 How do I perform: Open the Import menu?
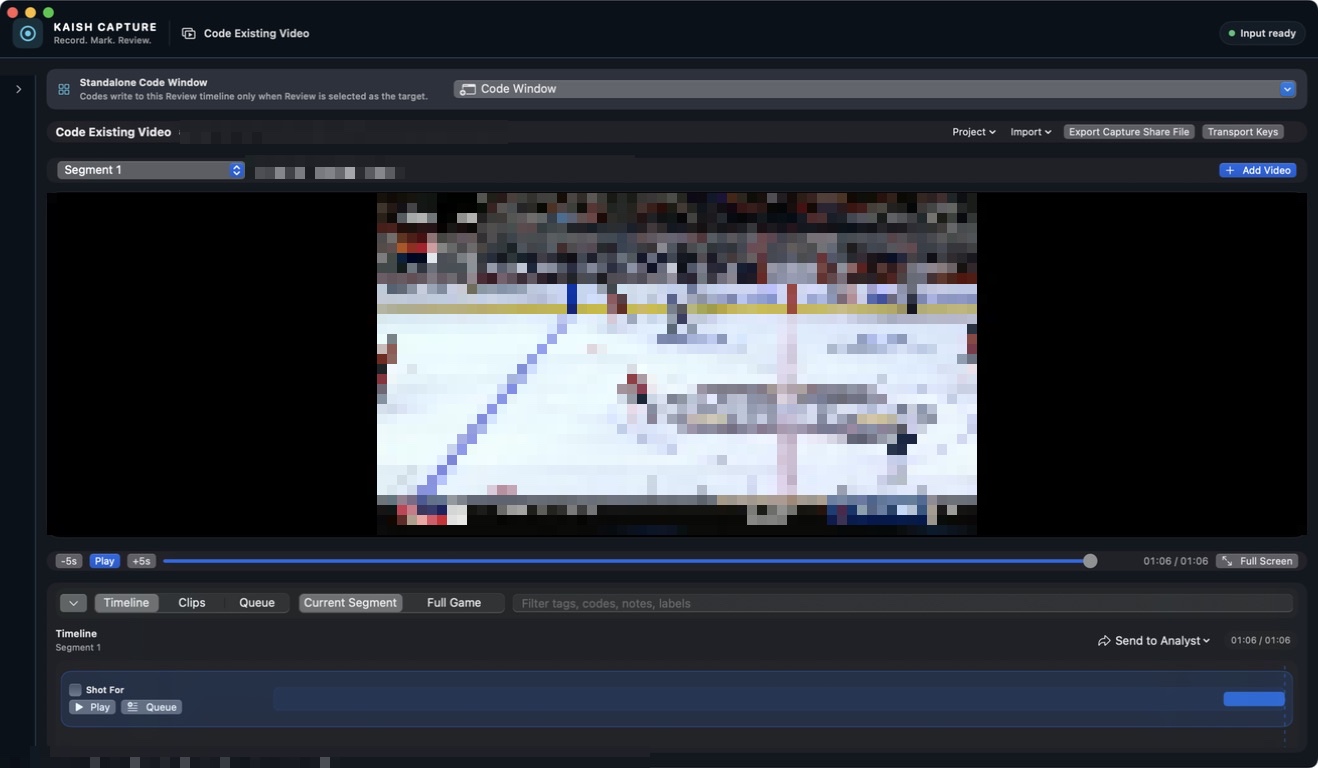tap(1031, 132)
